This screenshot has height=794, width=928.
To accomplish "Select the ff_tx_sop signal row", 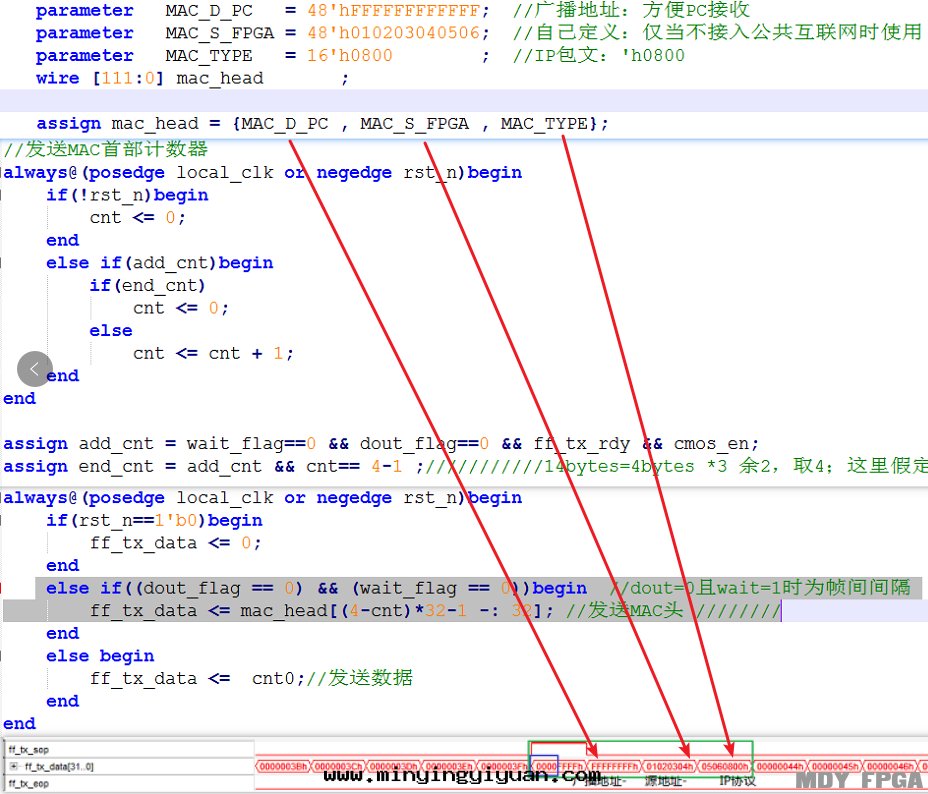I will tap(29, 749).
